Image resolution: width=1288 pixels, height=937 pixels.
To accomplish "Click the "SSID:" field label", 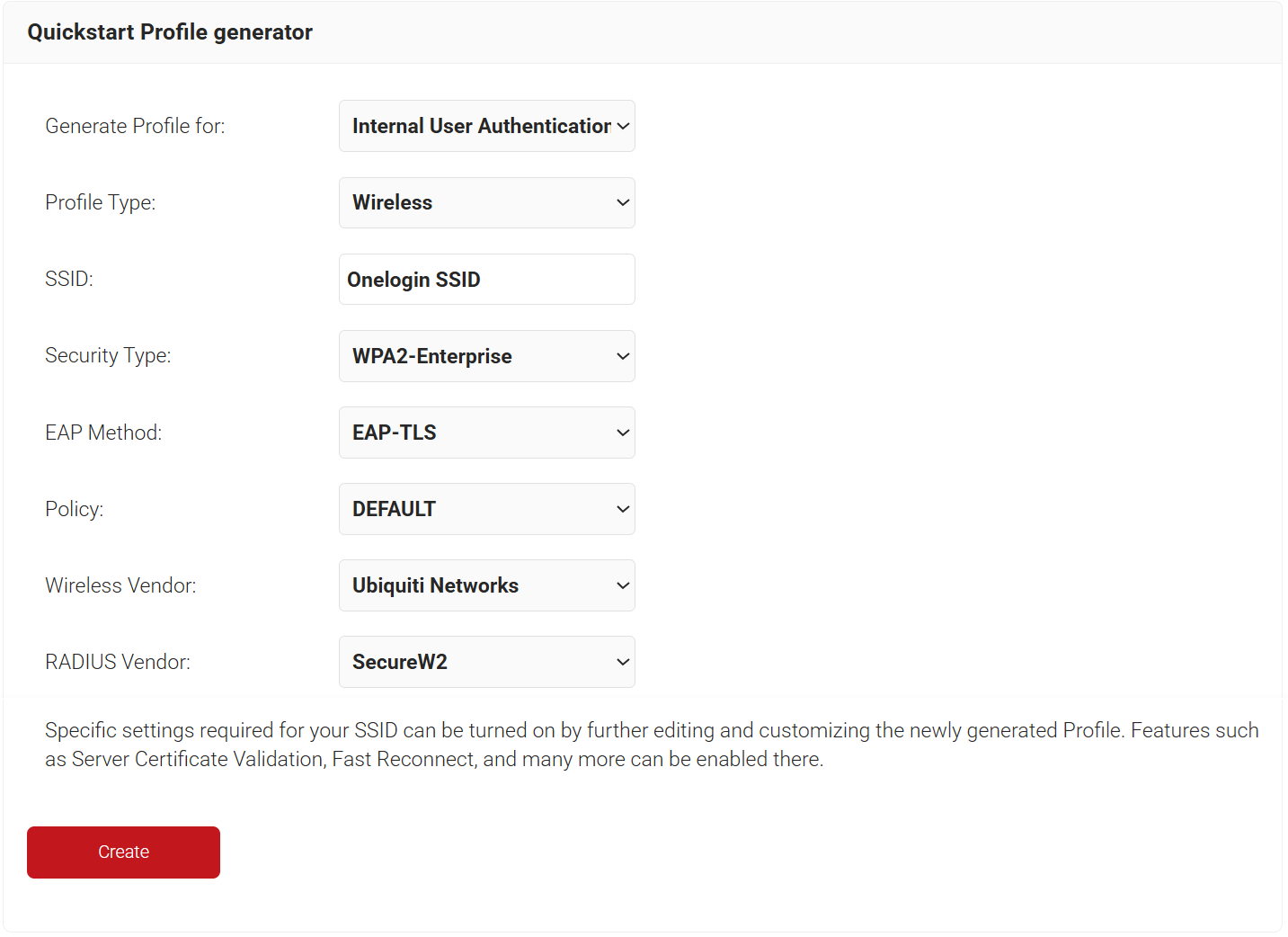I will 69,280.
